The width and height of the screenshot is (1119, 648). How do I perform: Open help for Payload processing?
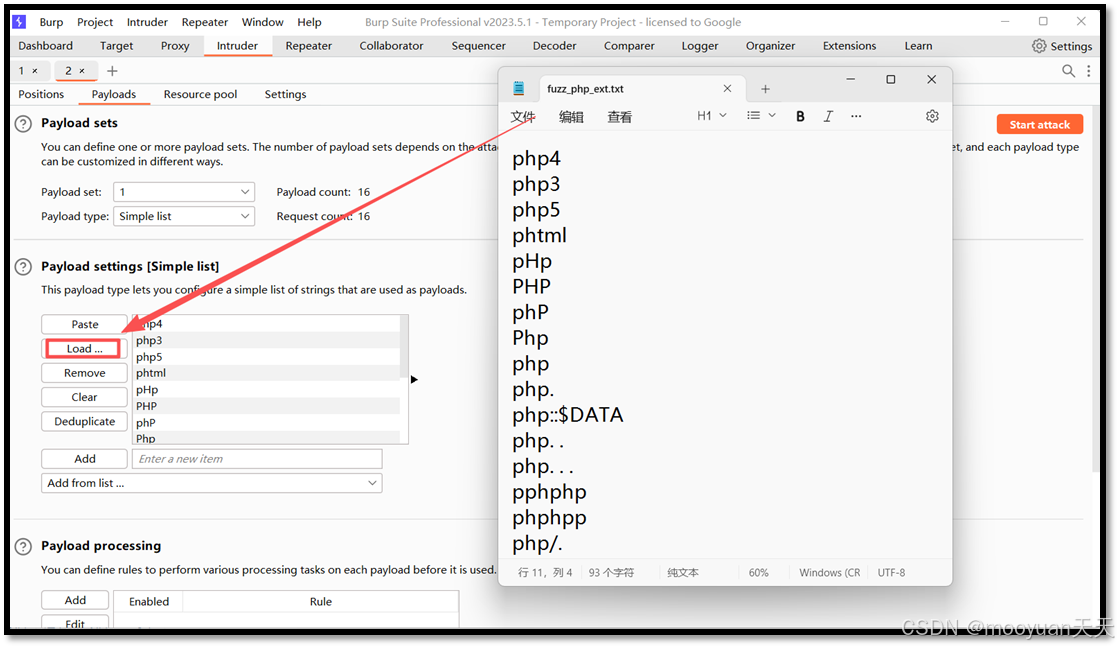pyautogui.click(x=24, y=547)
